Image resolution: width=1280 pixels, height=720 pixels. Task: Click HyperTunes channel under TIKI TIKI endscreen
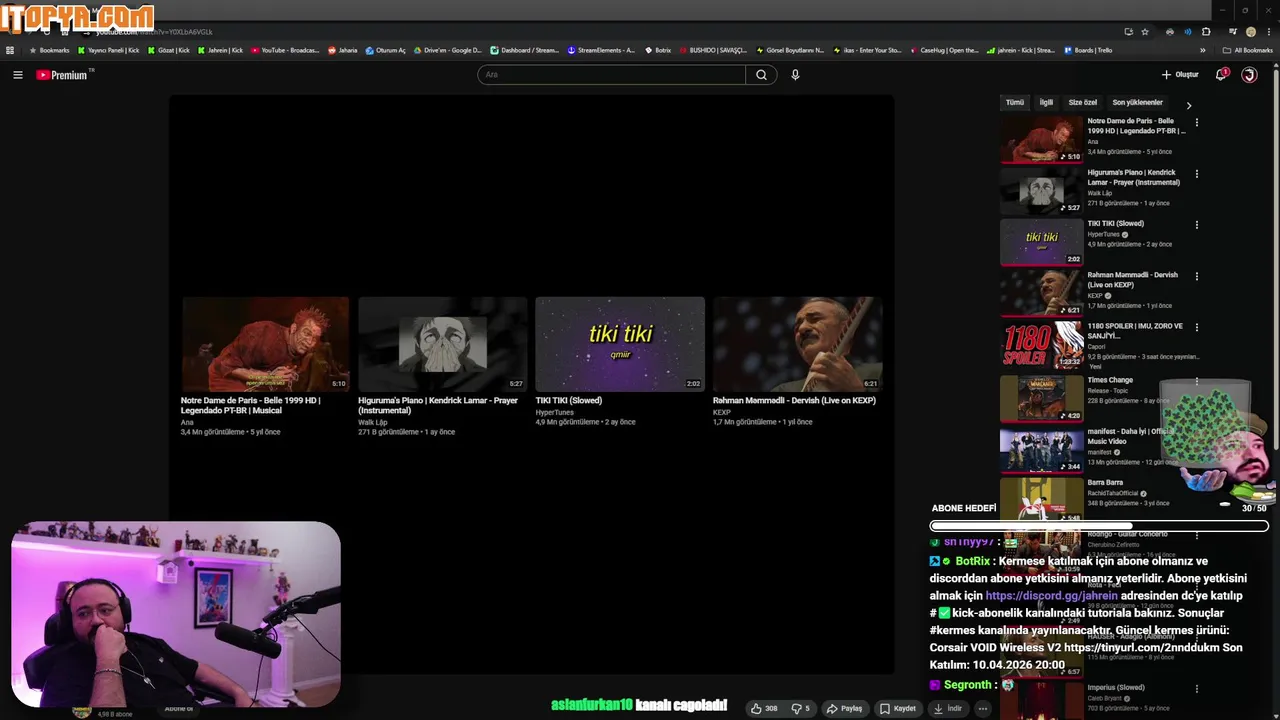554,412
